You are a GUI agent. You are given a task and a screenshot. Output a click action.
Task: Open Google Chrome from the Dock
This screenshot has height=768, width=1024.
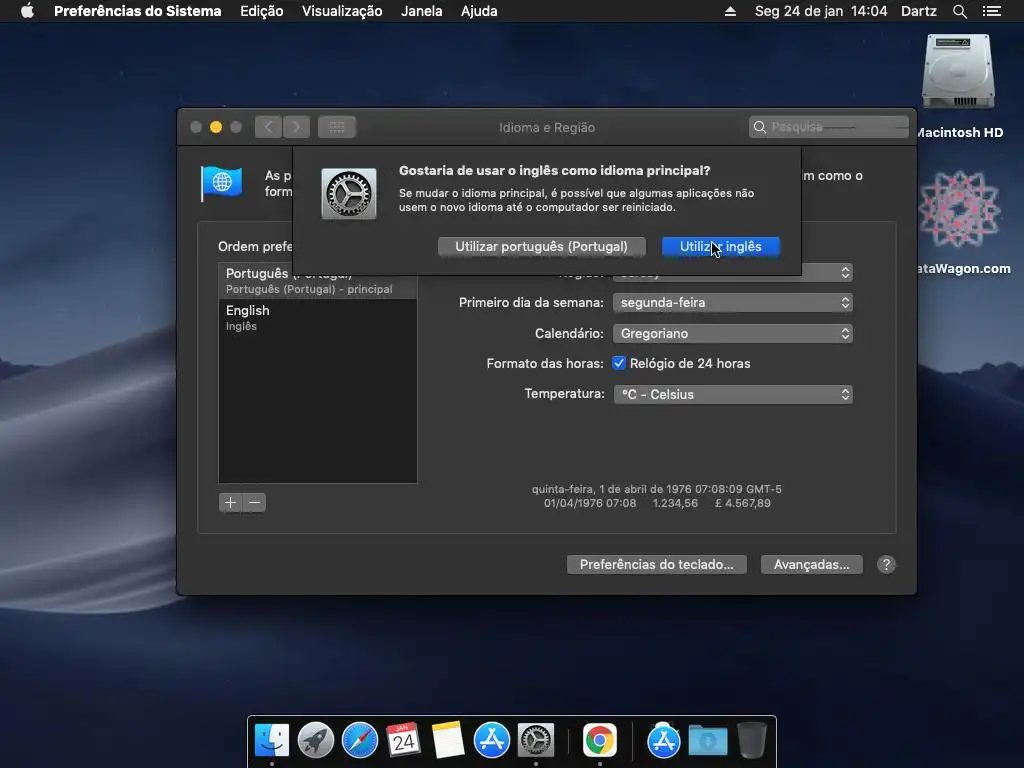(x=600, y=740)
